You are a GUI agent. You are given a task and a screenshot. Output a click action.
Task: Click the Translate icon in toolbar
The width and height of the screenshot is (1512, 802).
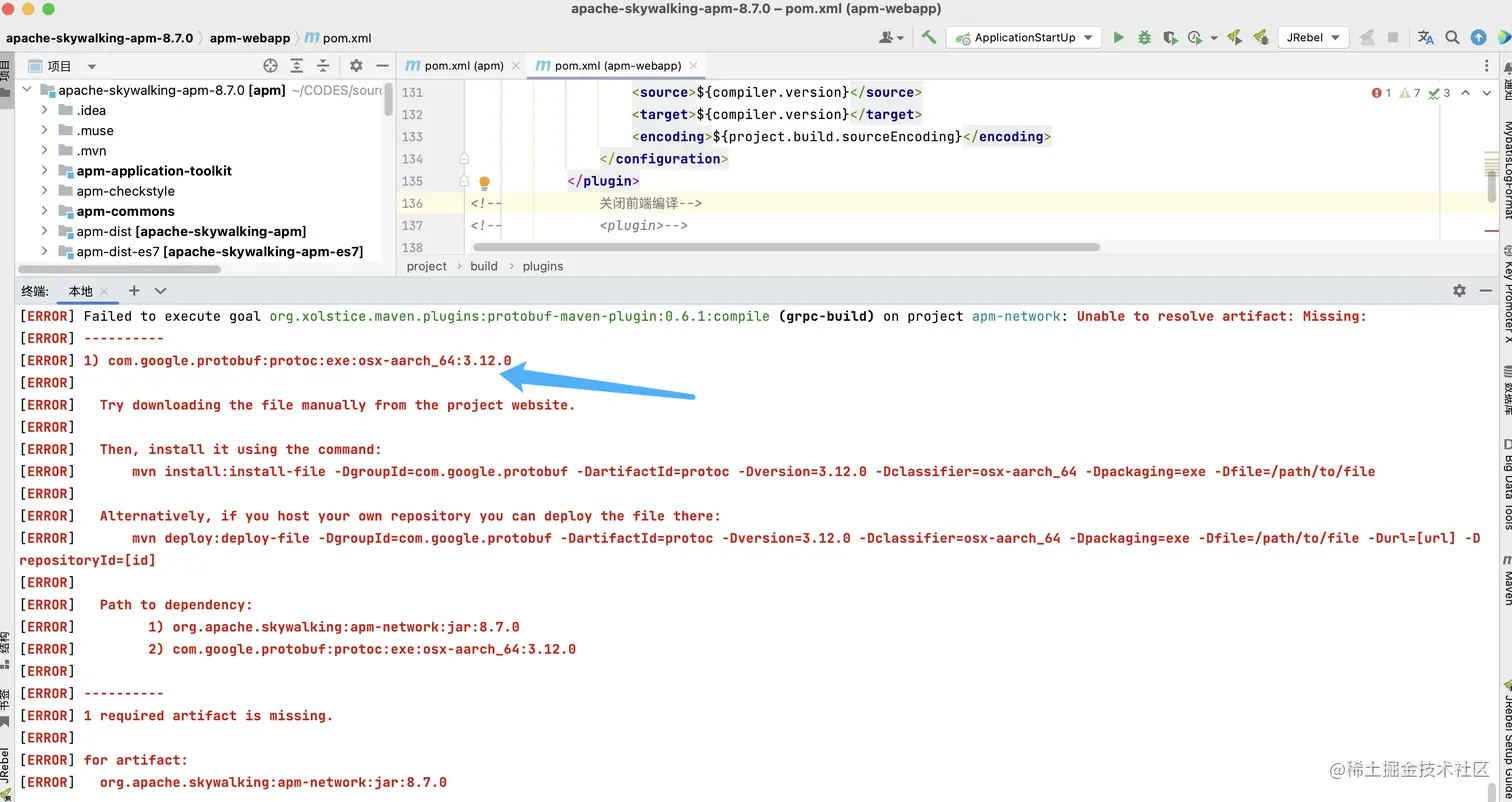1426,38
